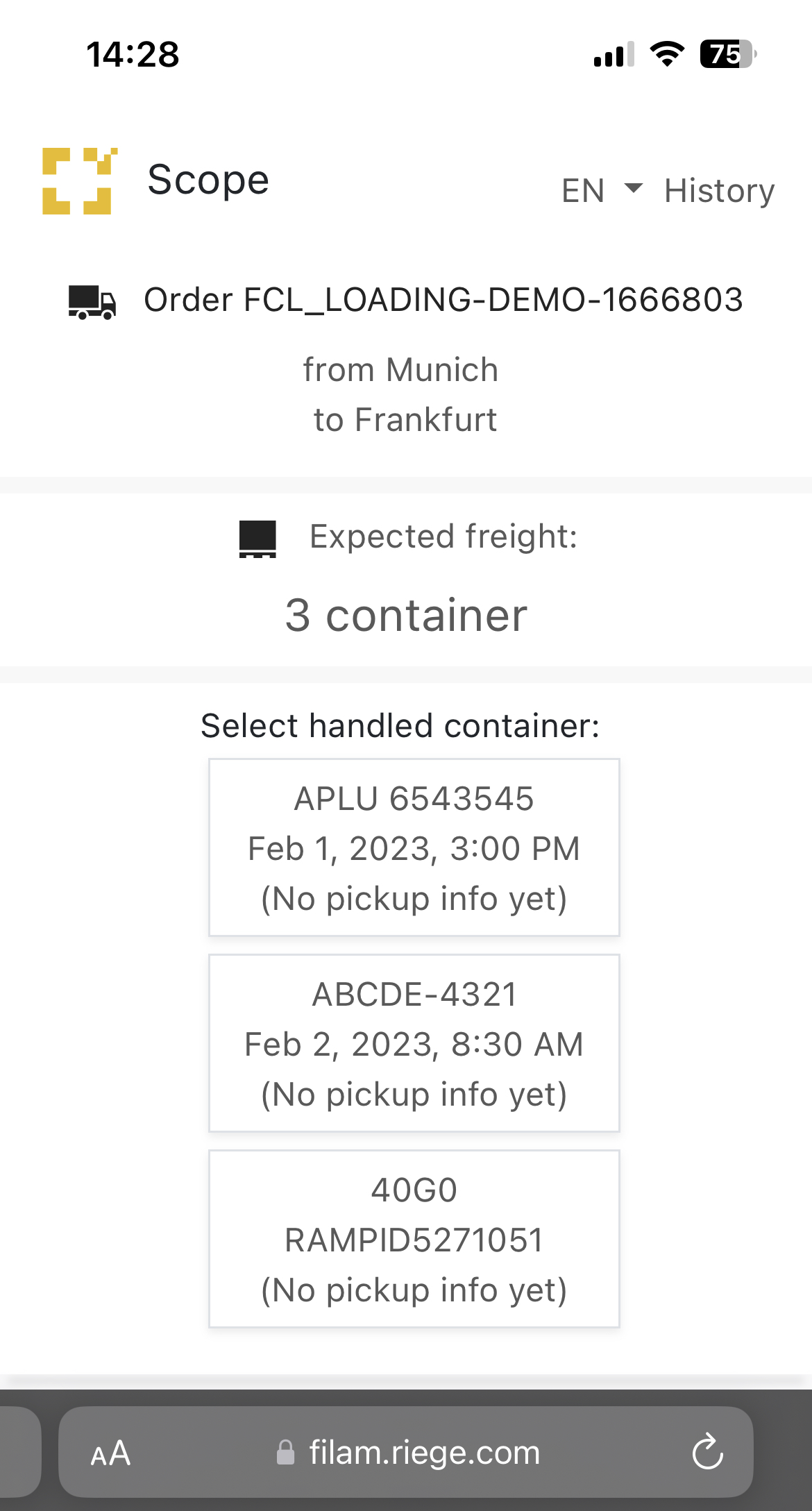Choose the 40G0 RAMPID5271051 container
This screenshot has width=812, height=1511.
coord(414,1239)
